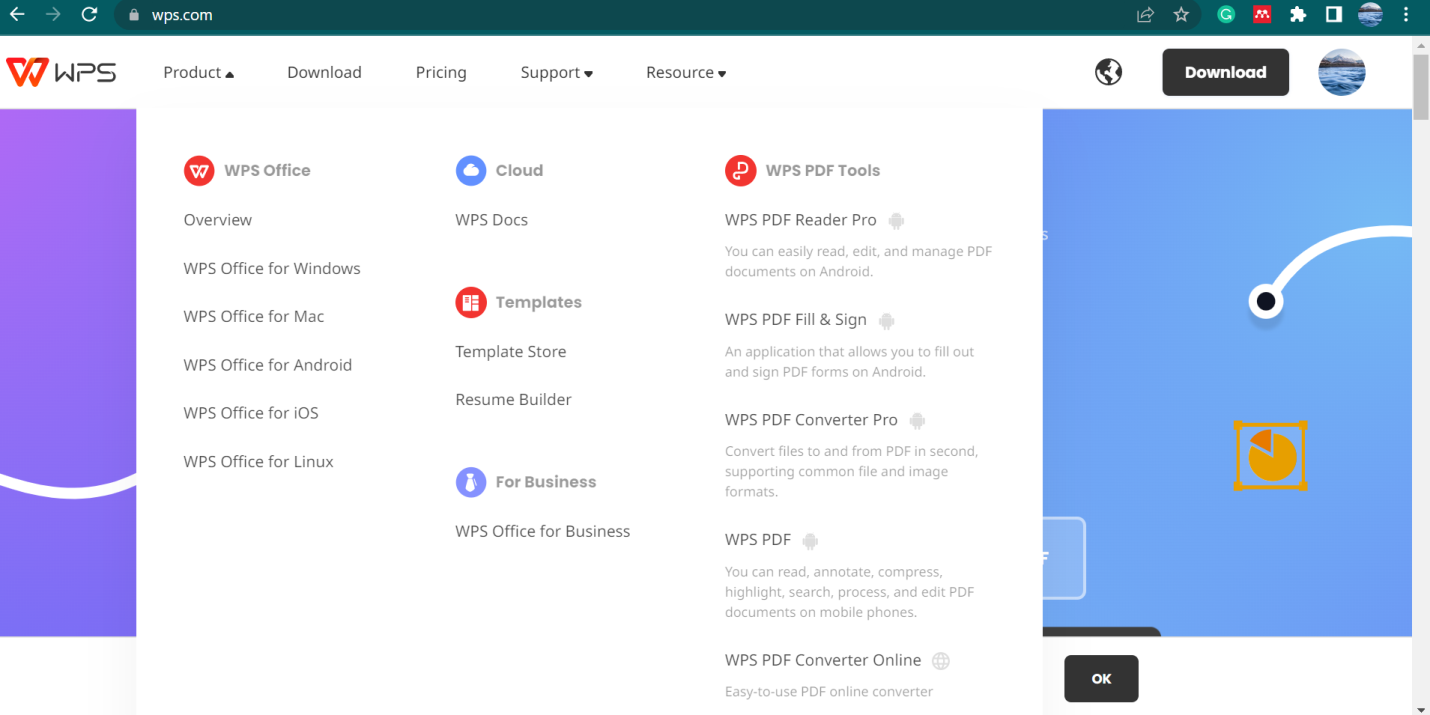Click the WPS Office red logo icon
1430x715 pixels.
(199, 171)
